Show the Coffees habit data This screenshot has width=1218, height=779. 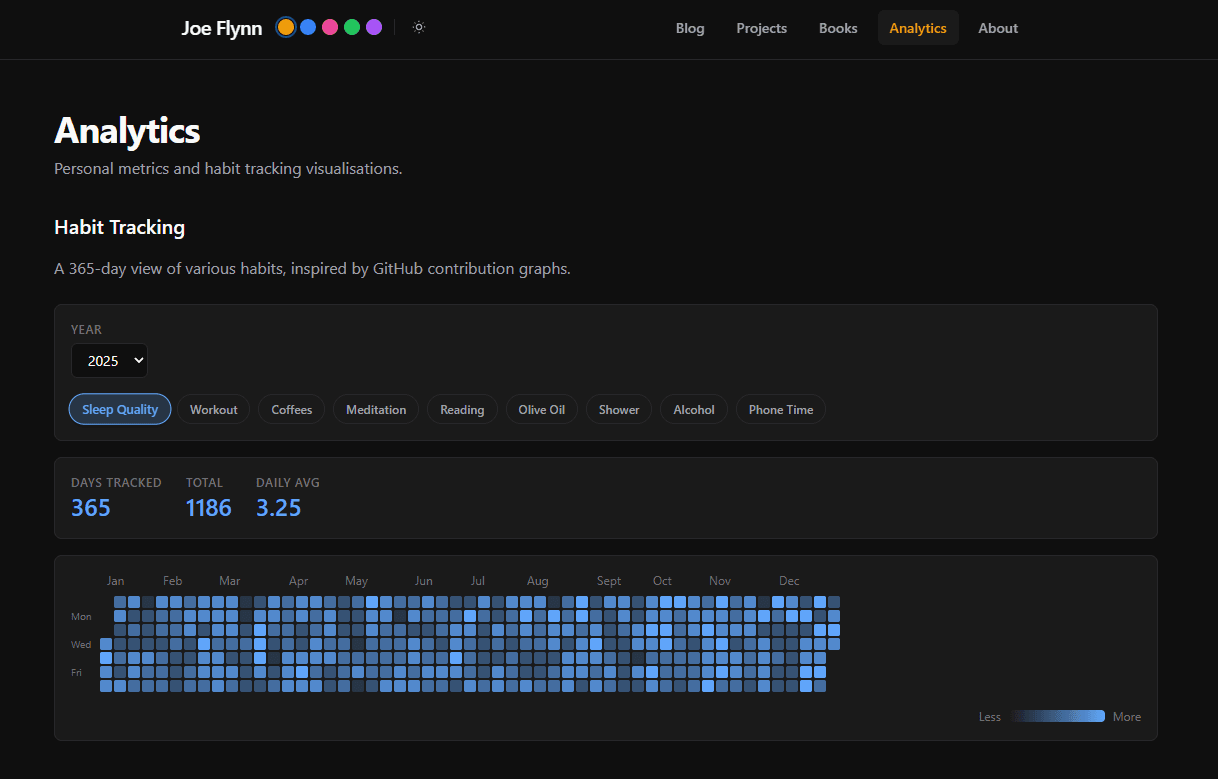click(x=292, y=409)
